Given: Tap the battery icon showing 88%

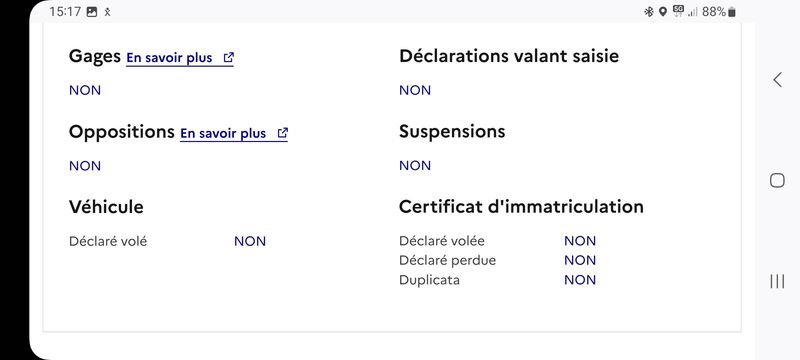Looking at the screenshot, I should (x=732, y=12).
